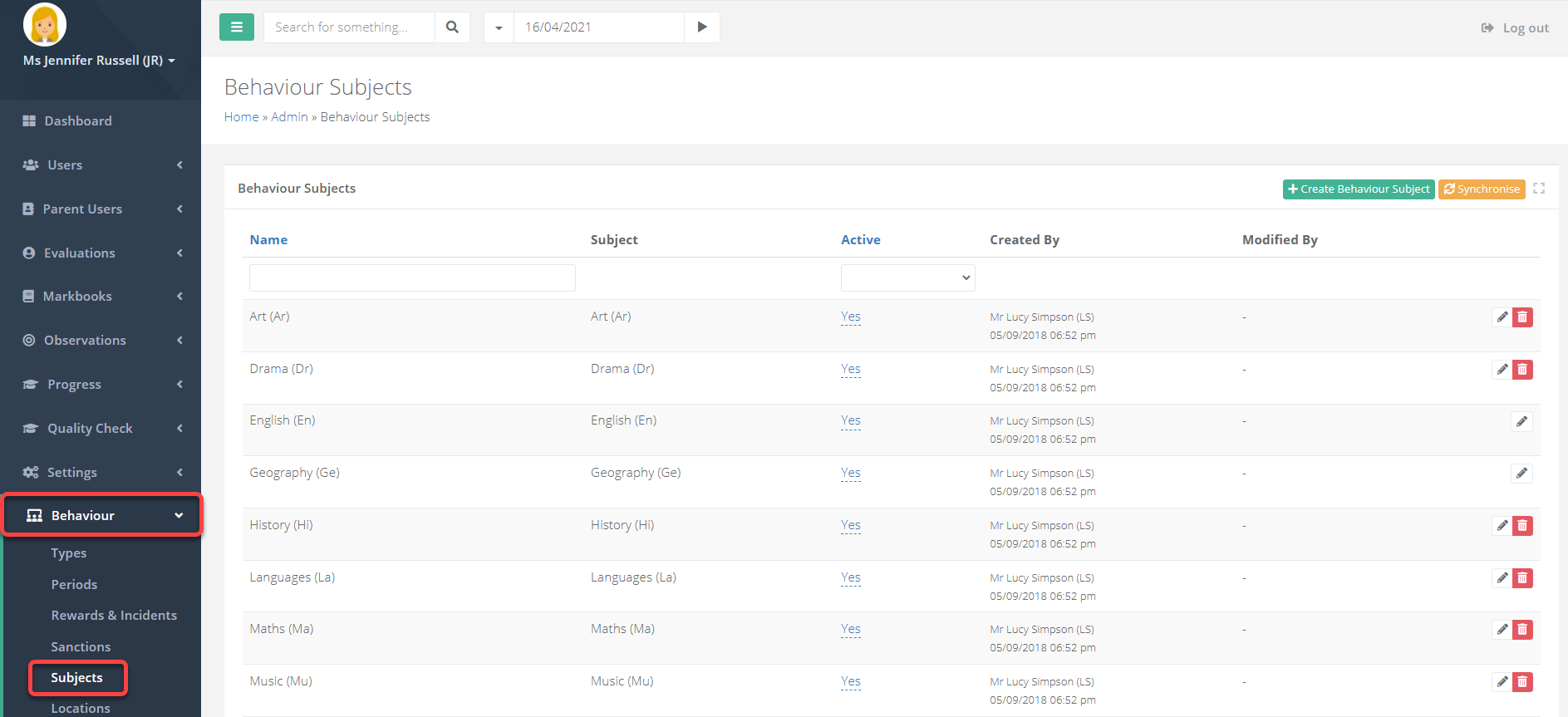Sort by the Active column
This screenshot has width=1568, height=717.
point(861,239)
